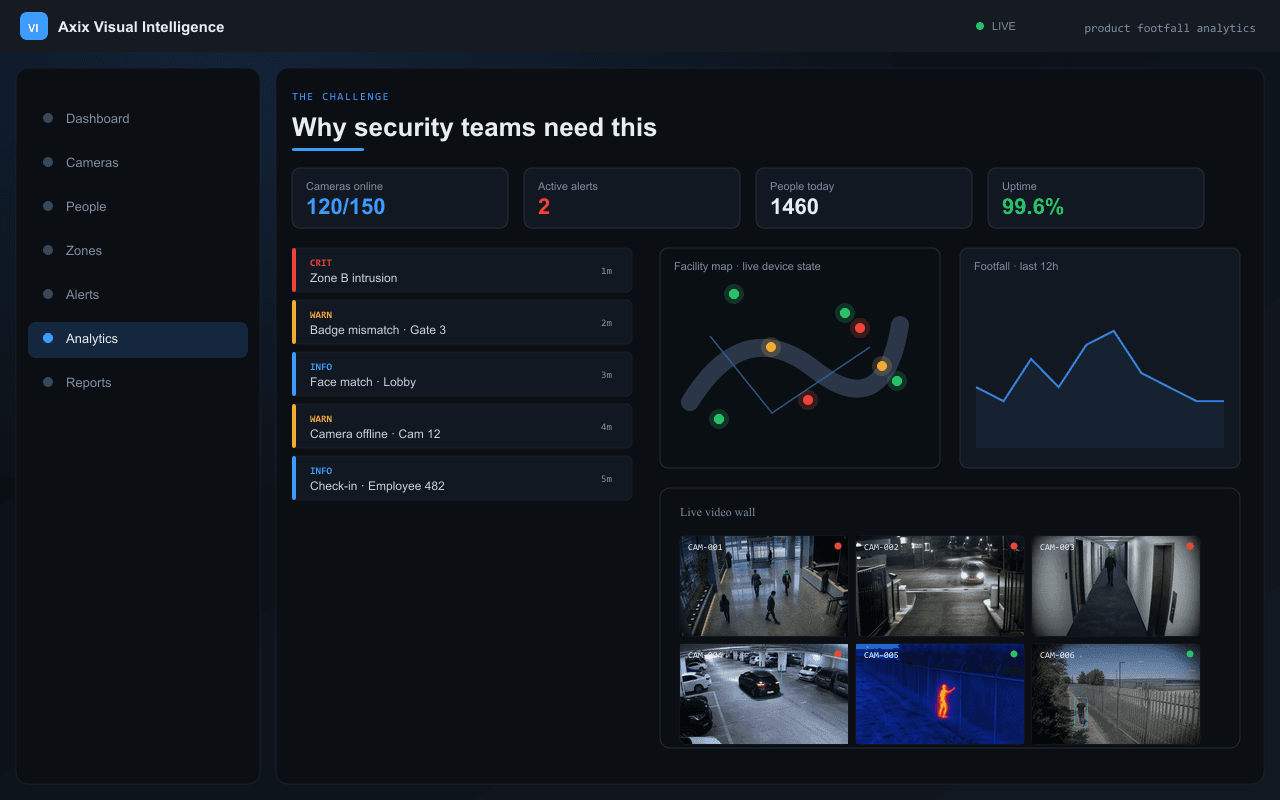Click the green LIVE status dot
Viewport: 1280px width, 800px height.
click(980, 26)
